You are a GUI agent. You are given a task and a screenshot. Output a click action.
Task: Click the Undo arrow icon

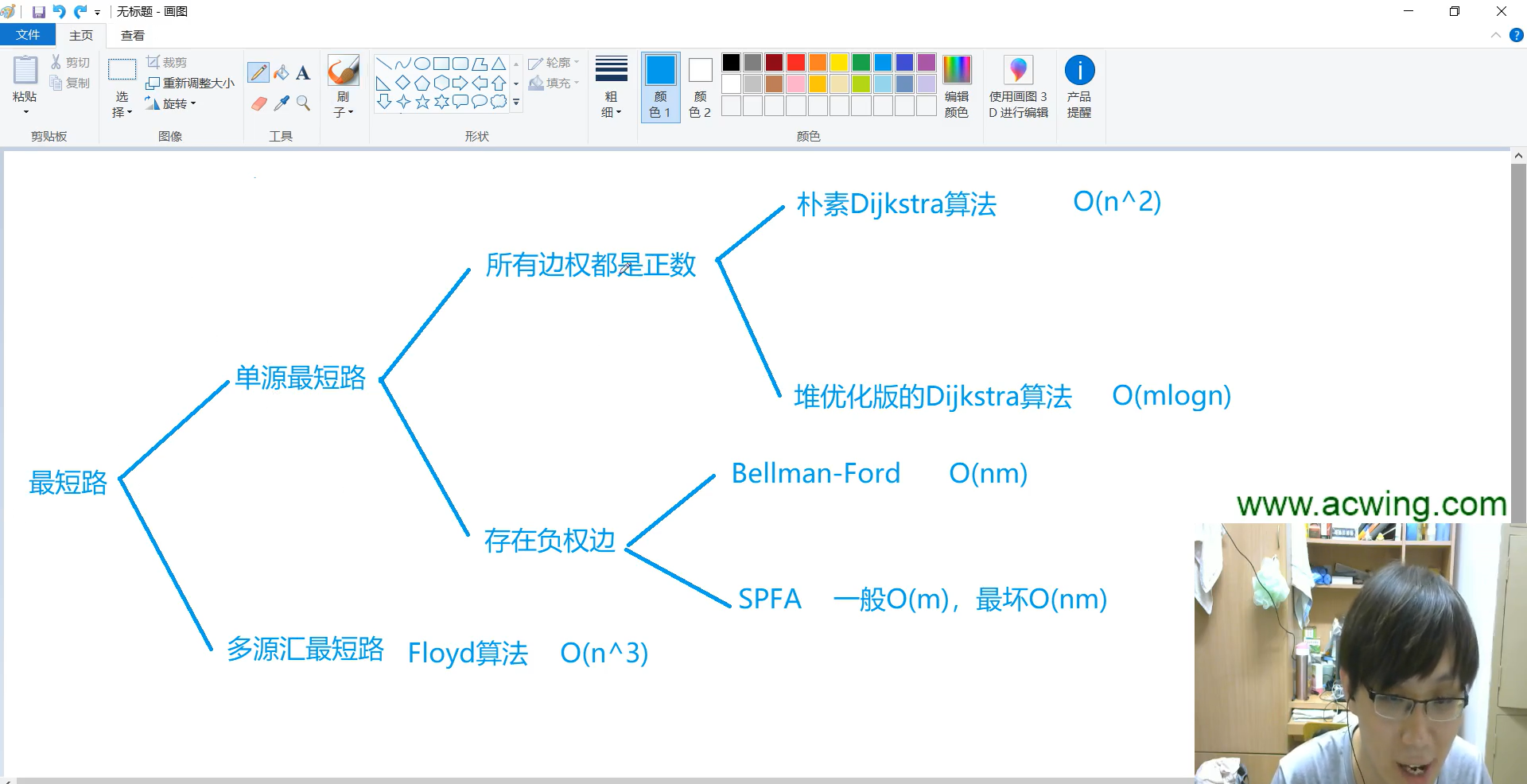pos(59,12)
